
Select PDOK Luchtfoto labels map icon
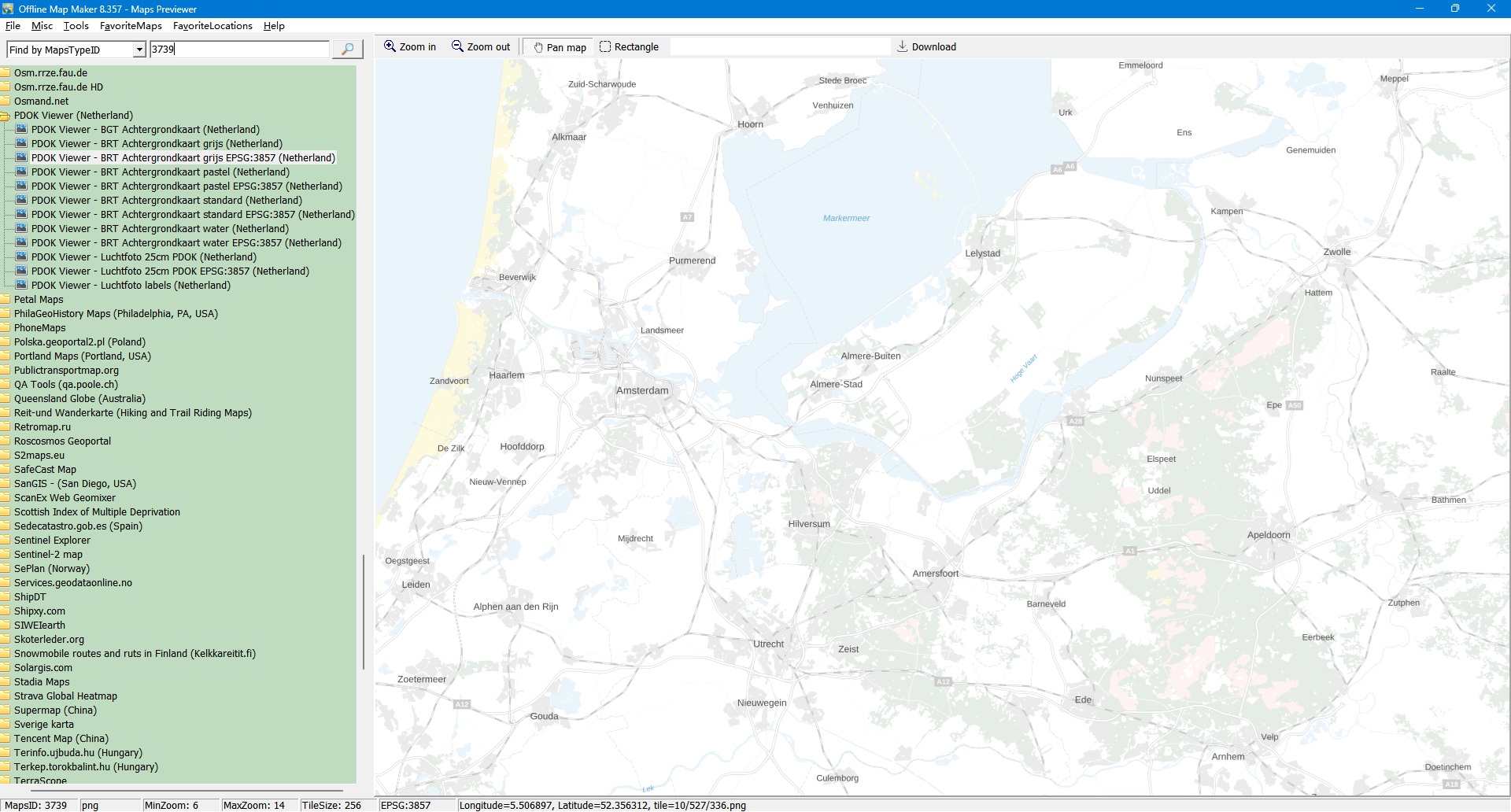pyautogui.click(x=22, y=286)
